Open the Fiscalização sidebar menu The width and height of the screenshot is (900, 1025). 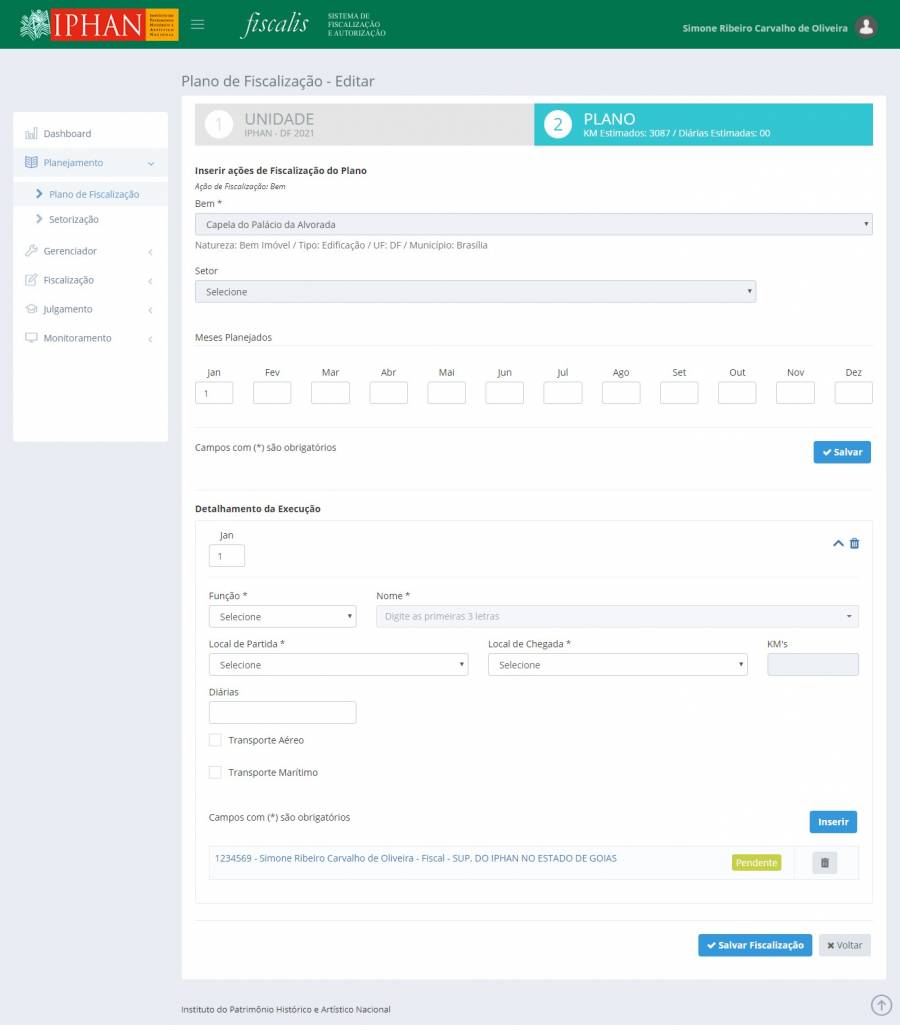[68, 280]
